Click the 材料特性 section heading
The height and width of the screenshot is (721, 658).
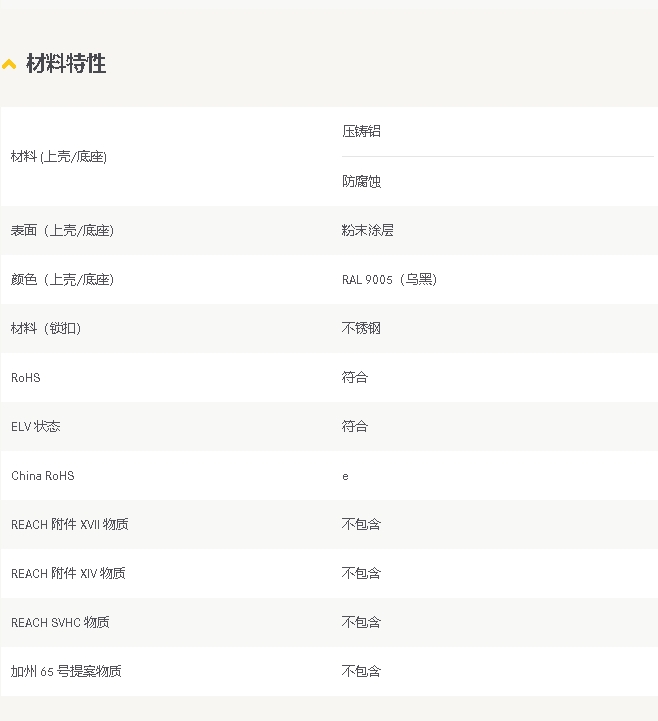pyautogui.click(x=66, y=63)
